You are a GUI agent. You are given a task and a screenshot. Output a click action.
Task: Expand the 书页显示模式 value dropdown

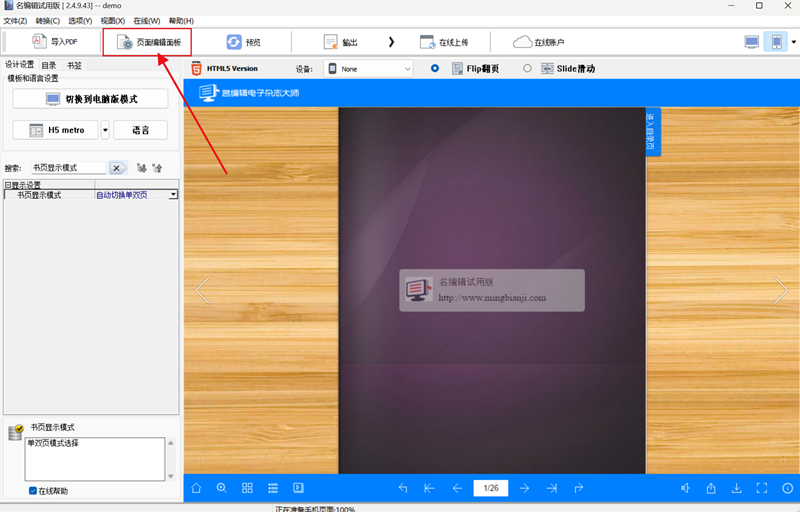pos(173,195)
